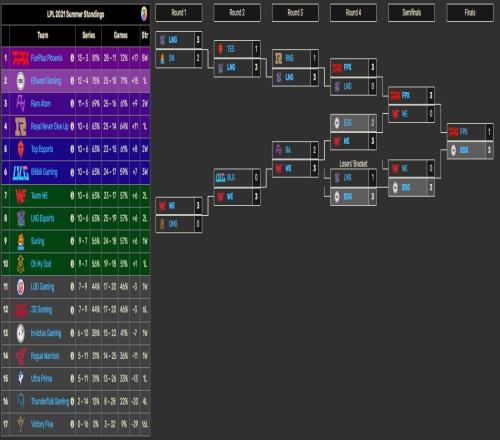Click the Invictus Gaming logo in standings

click(x=21, y=333)
